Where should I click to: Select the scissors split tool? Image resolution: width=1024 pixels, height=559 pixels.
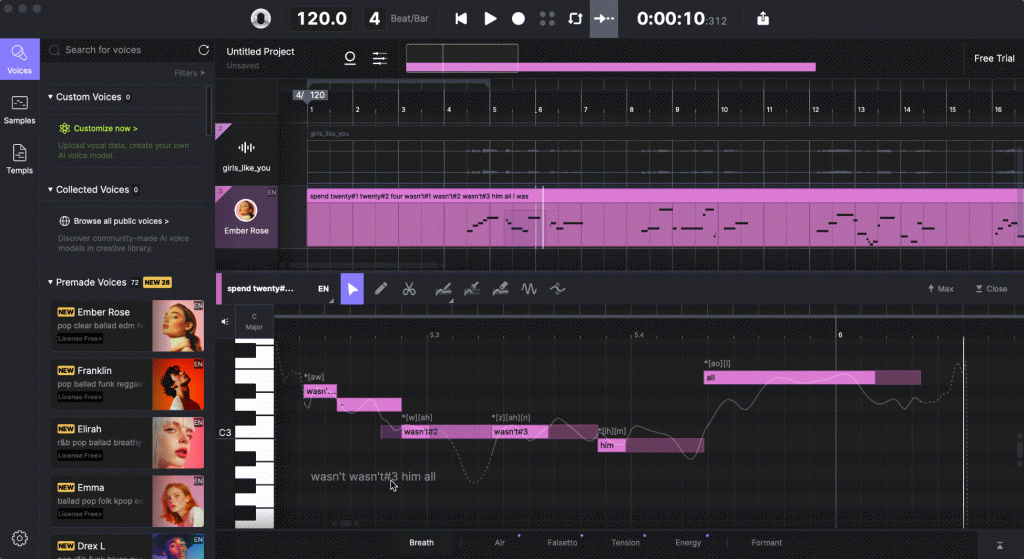(x=409, y=289)
